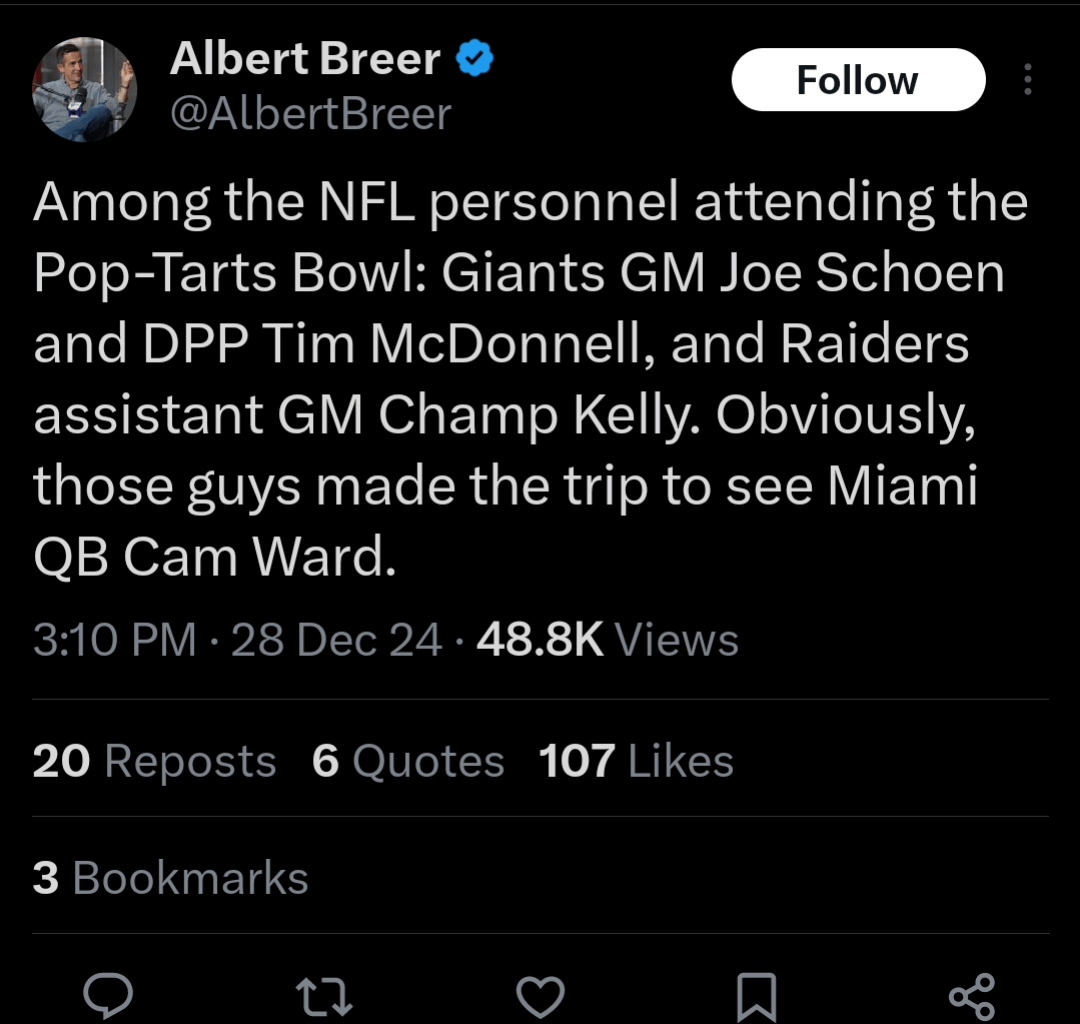Screen dimensions: 1080x1024
Task: Follow Albert Breer
Action: tap(857, 80)
